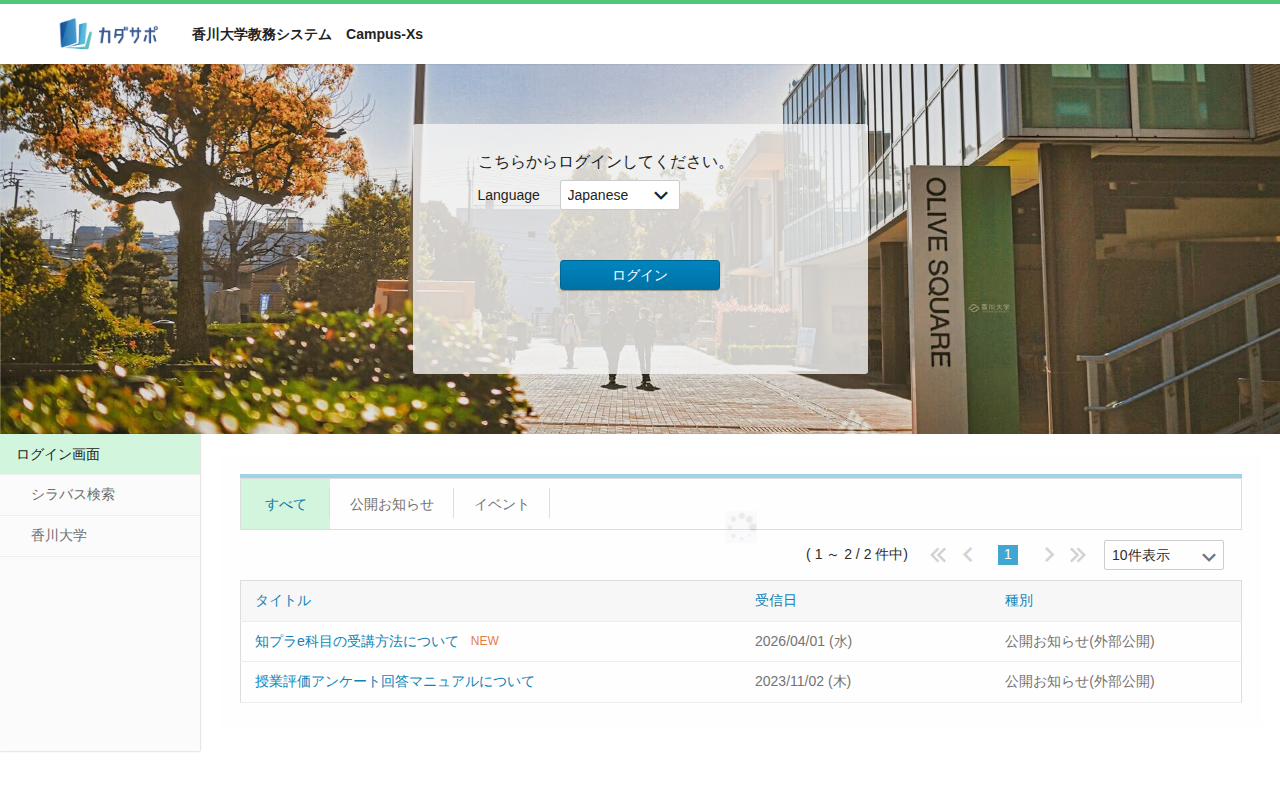Open the 10件表示 items-per-page dropdown
Screen dimensions: 1280x800
pos(1163,555)
